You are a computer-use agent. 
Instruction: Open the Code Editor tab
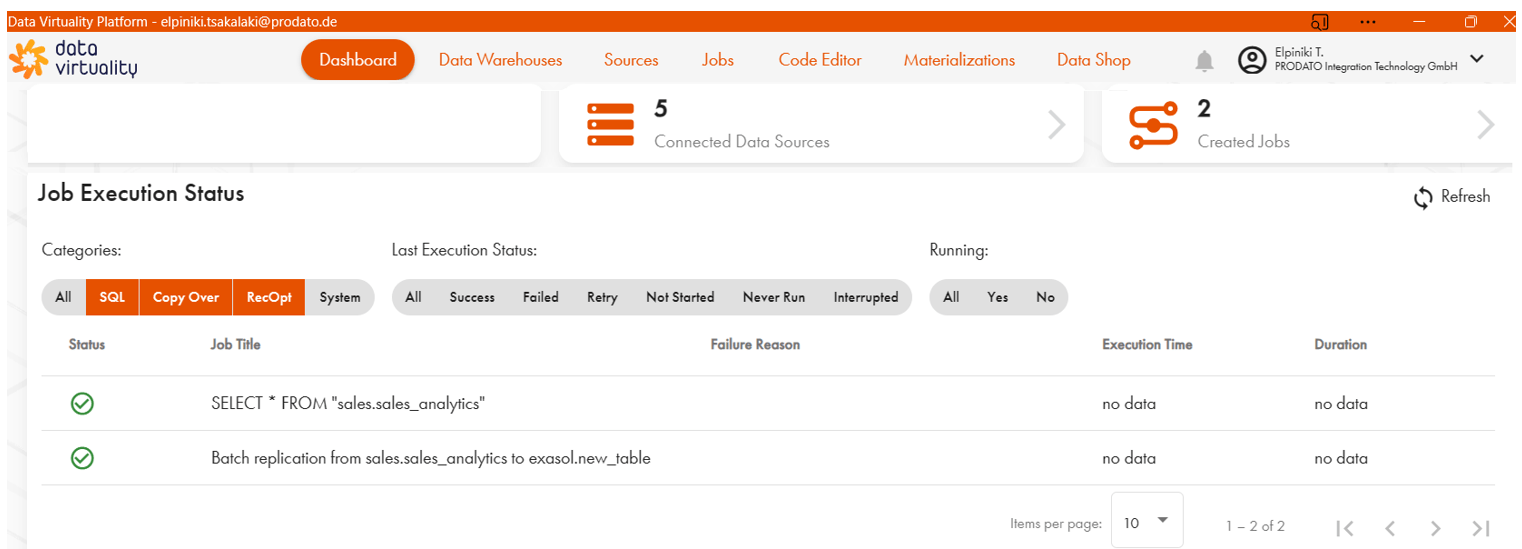pyautogui.click(x=819, y=60)
